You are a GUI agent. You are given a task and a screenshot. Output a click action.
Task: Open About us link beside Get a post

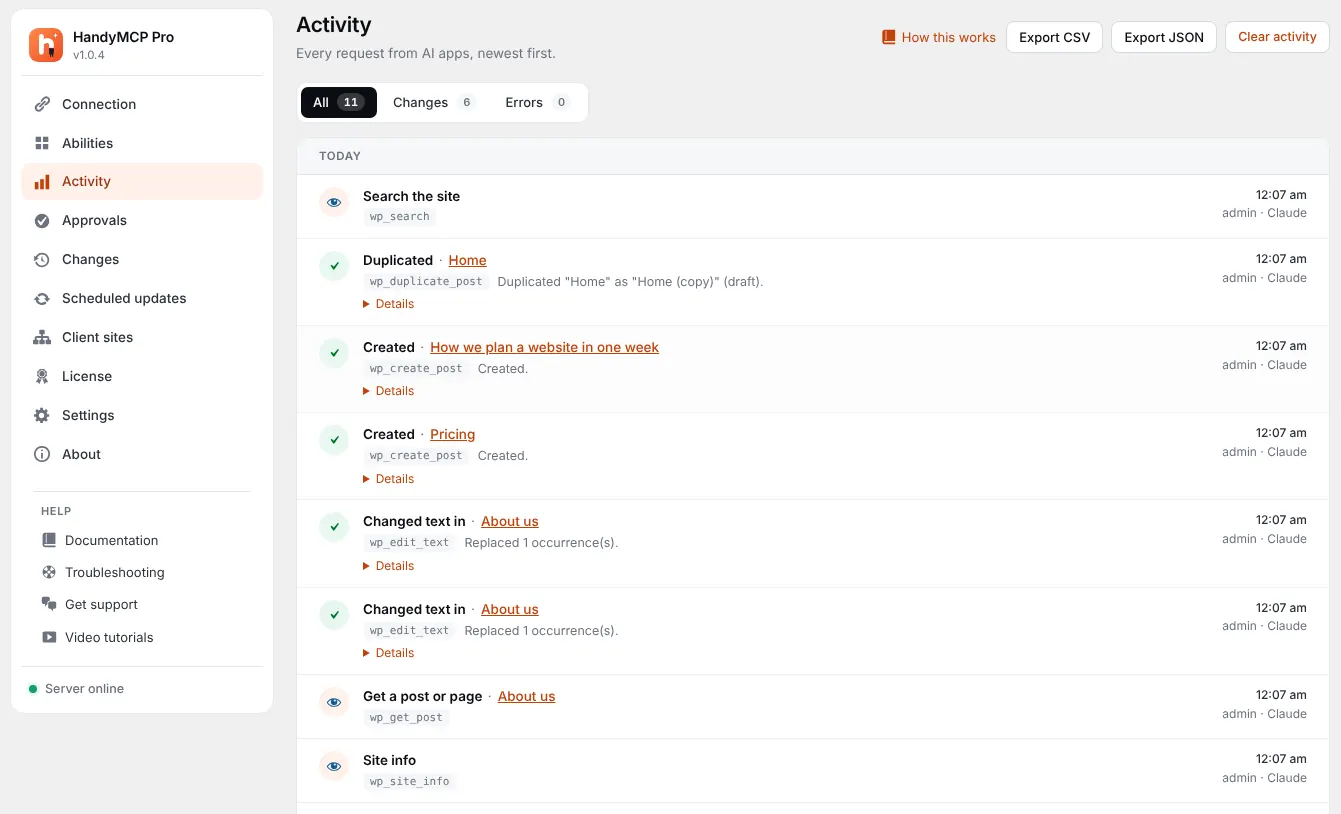click(x=526, y=696)
